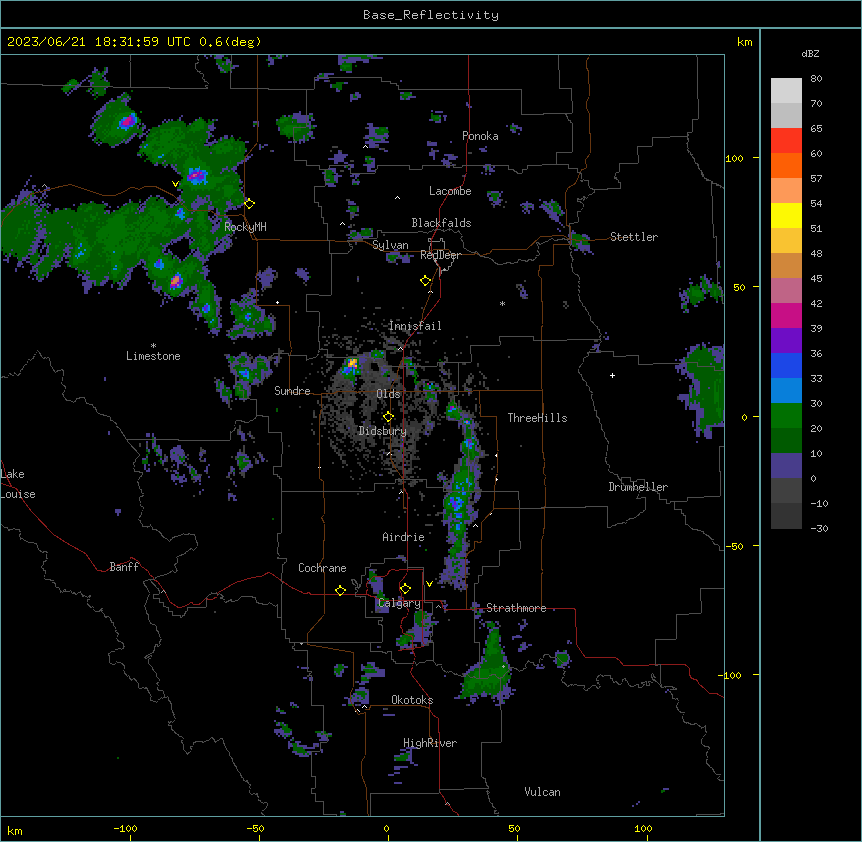Click the -10 value on the dBZ legend
Image resolution: width=862 pixels, height=842 pixels.
(x=819, y=503)
